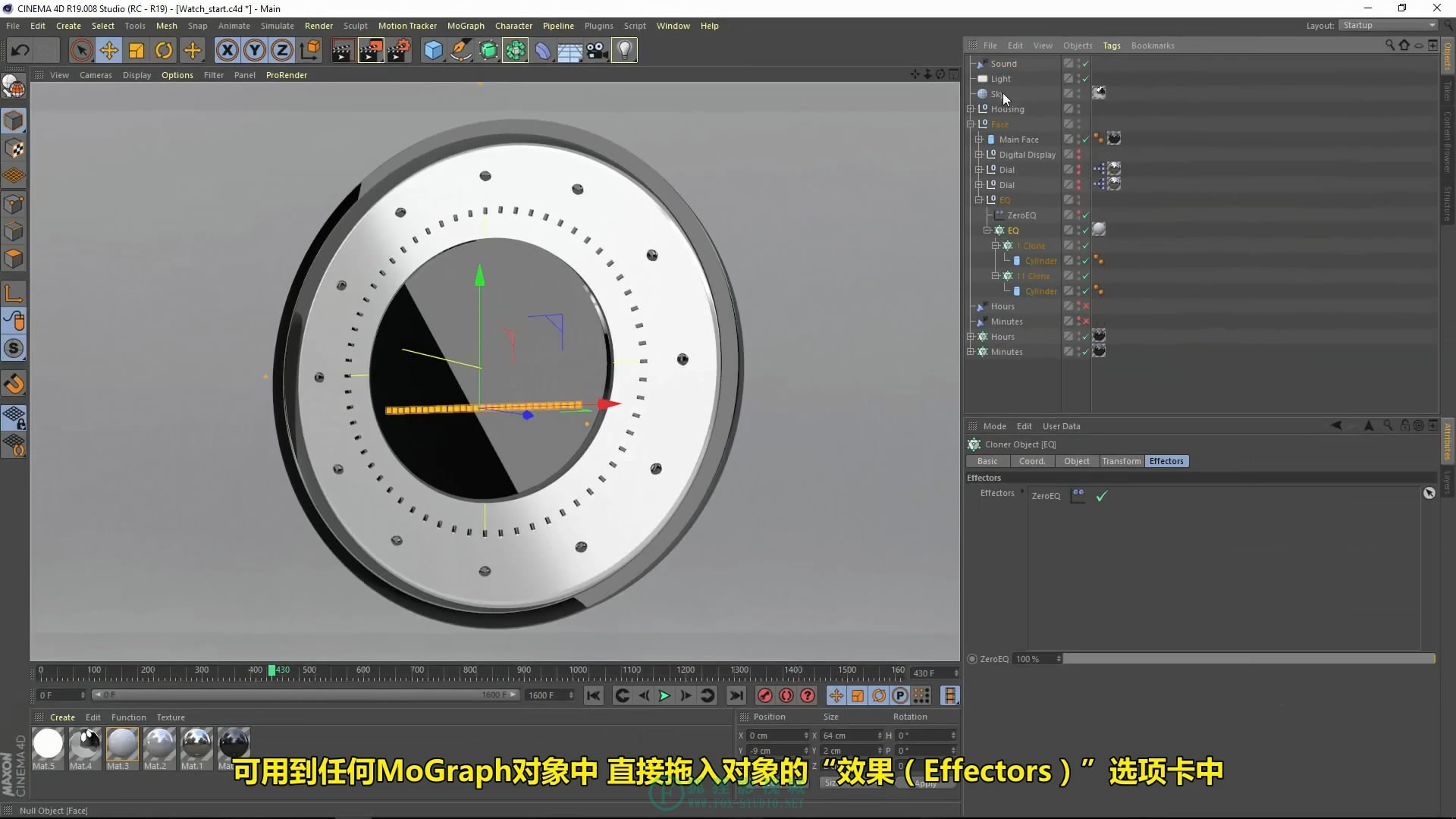Viewport: 1456px width, 819px height.
Task: Select the Mat.5 white material
Action: [x=48, y=744]
